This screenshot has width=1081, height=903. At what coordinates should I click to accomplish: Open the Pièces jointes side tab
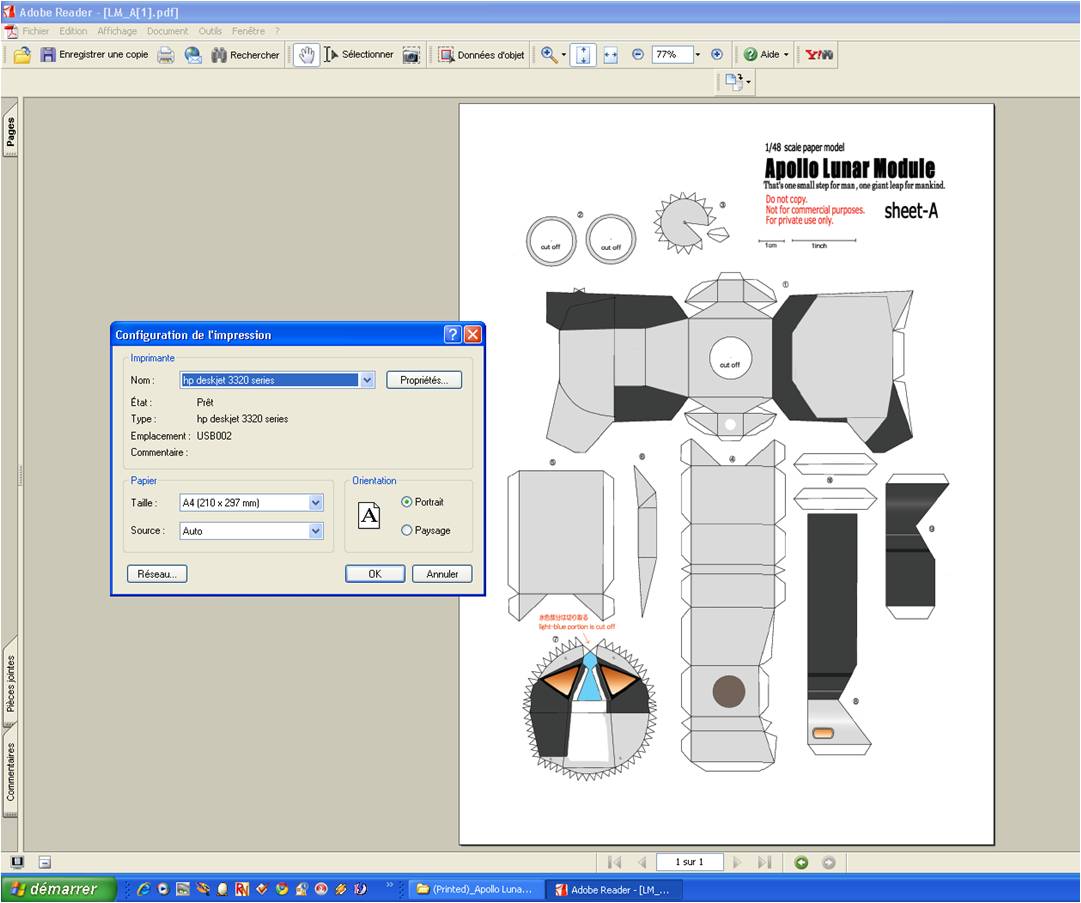point(10,682)
